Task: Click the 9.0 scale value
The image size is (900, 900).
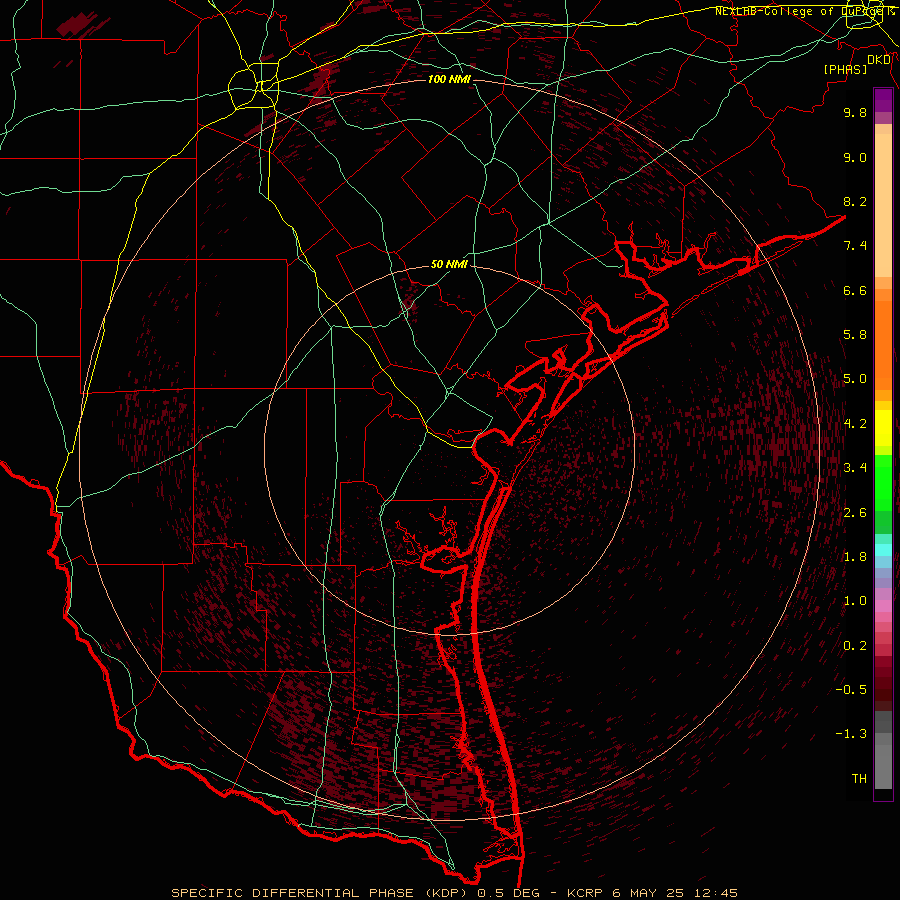Action: click(855, 157)
